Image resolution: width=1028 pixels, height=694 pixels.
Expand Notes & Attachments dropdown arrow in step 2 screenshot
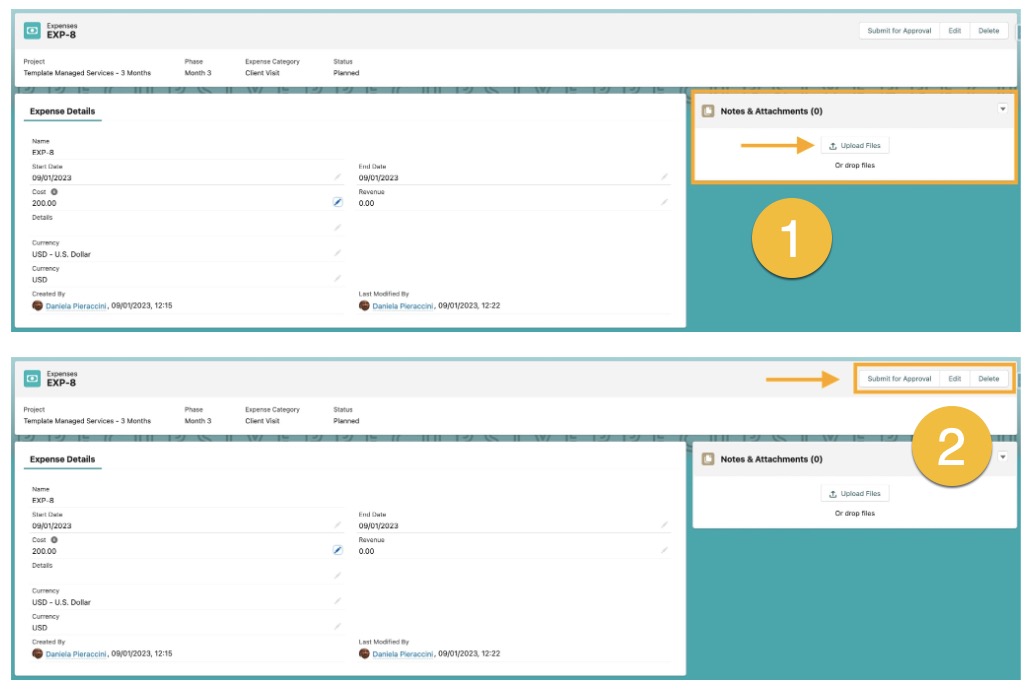[1002, 457]
